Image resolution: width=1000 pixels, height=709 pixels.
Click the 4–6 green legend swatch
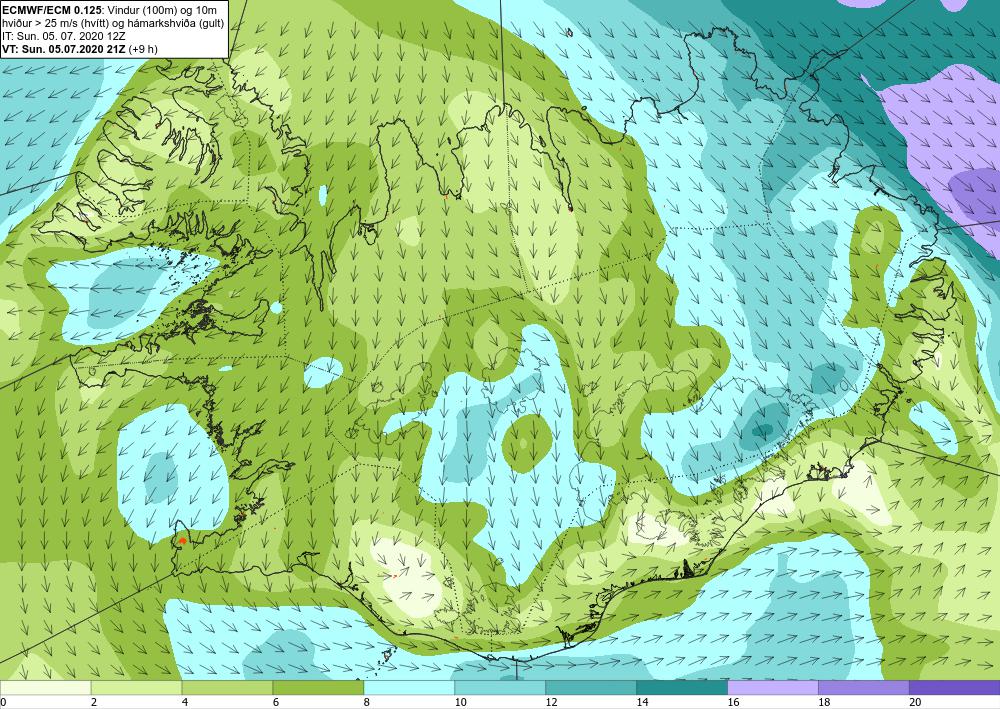[227, 688]
